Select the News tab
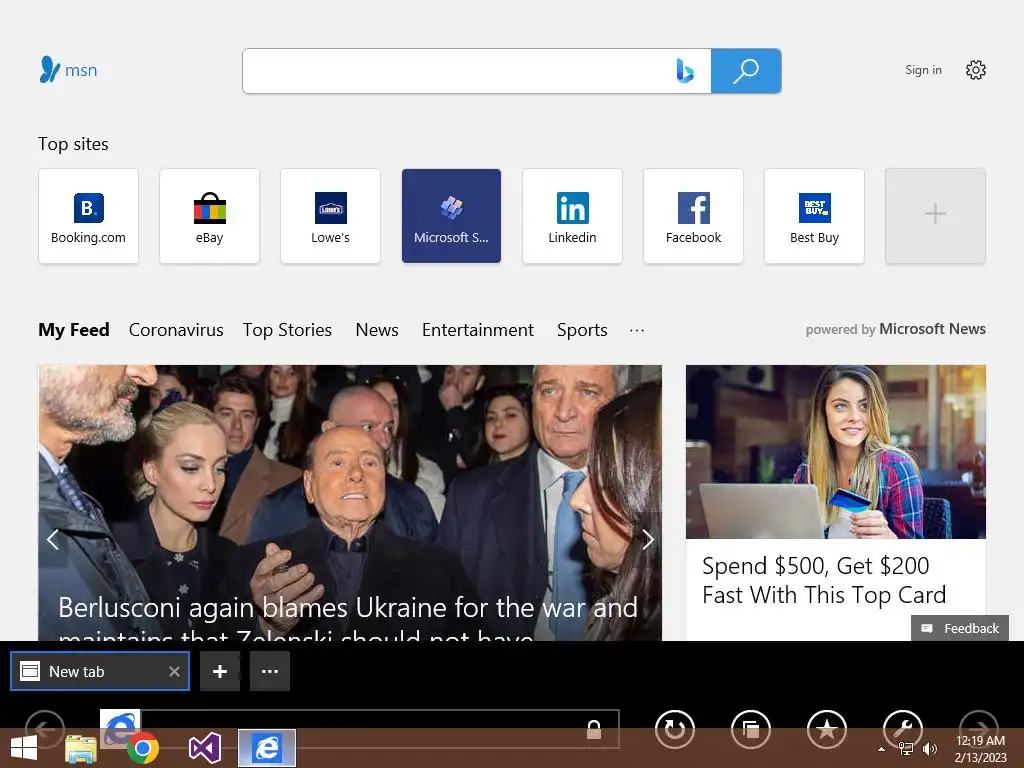1024x768 pixels. point(377,330)
